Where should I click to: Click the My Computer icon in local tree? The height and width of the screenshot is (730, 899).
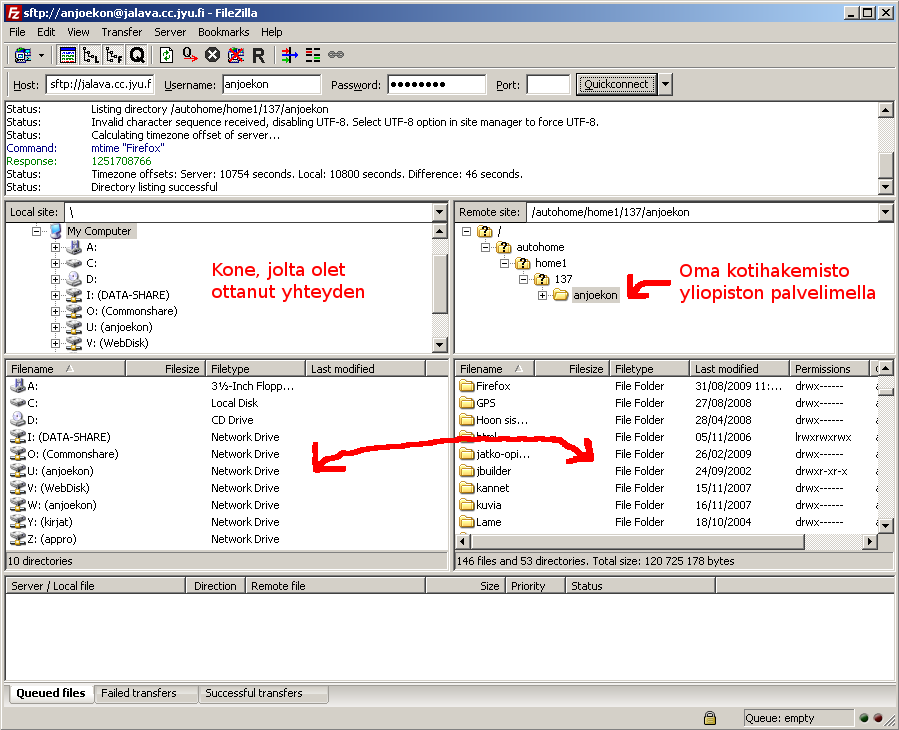[x=56, y=231]
